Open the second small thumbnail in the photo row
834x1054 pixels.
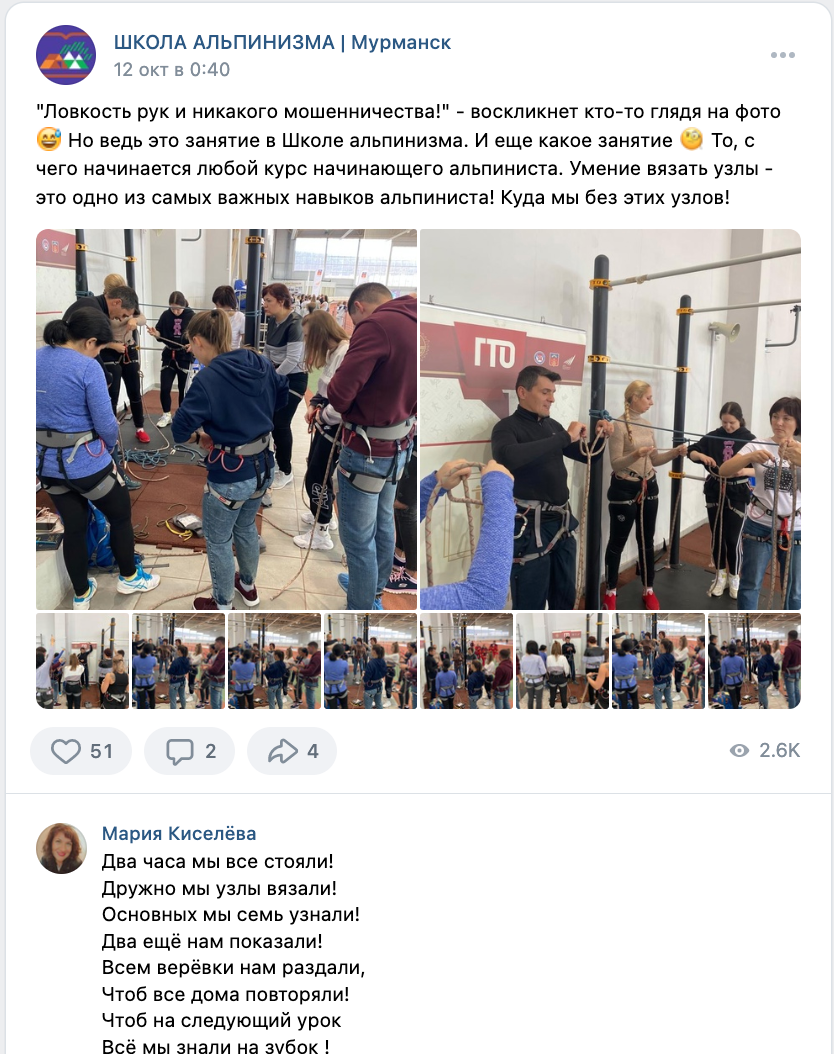click(179, 661)
